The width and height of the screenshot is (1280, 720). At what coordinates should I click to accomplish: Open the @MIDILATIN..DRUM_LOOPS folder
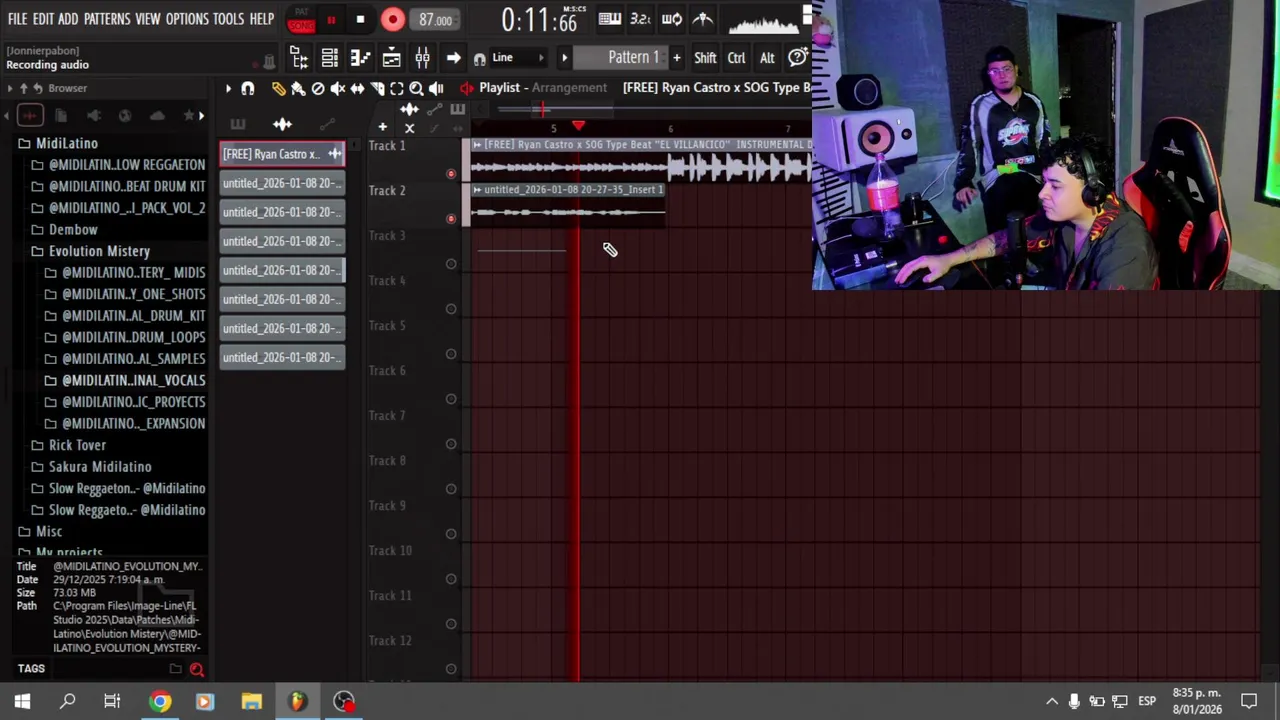coord(125,338)
